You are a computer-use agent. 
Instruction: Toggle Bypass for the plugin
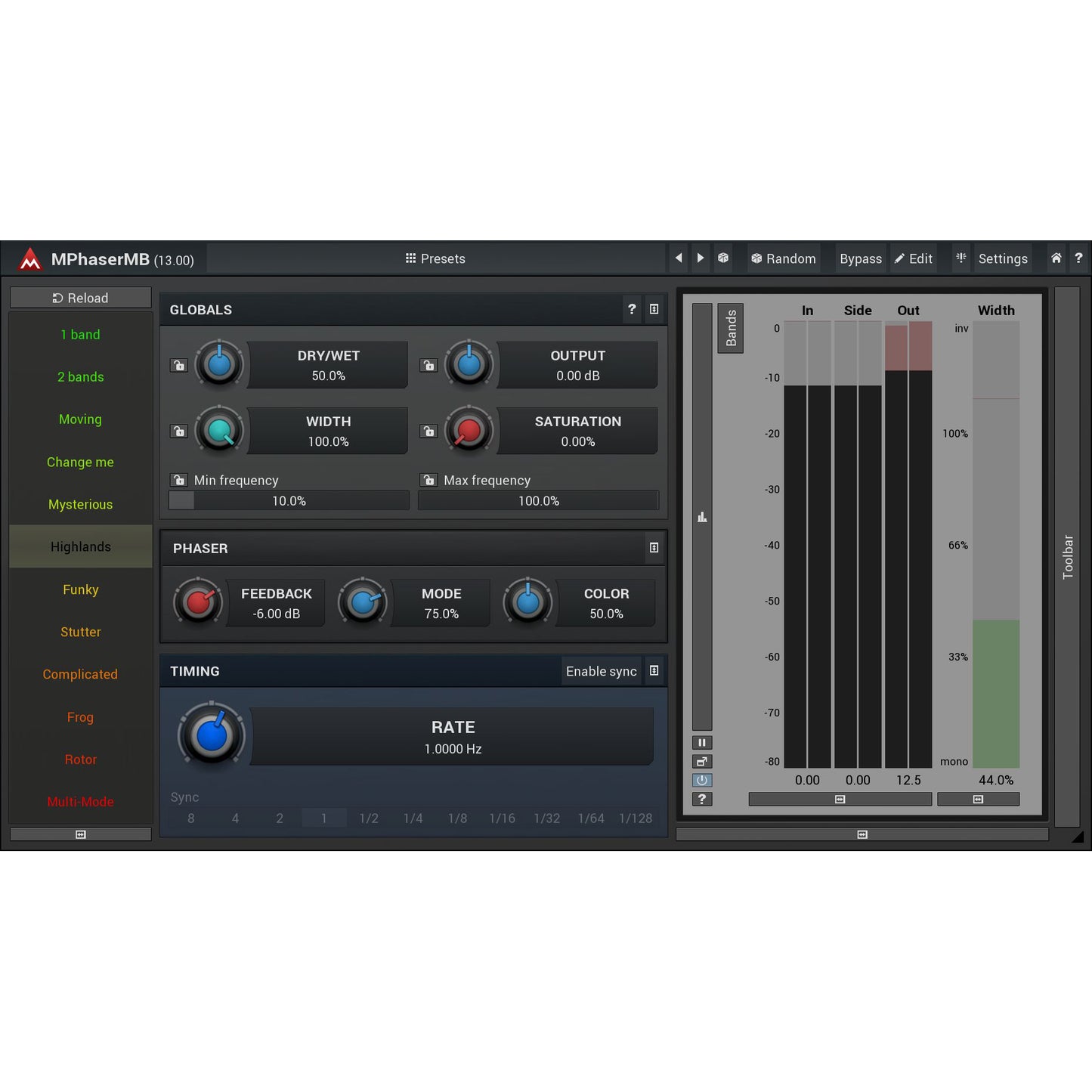[860, 258]
